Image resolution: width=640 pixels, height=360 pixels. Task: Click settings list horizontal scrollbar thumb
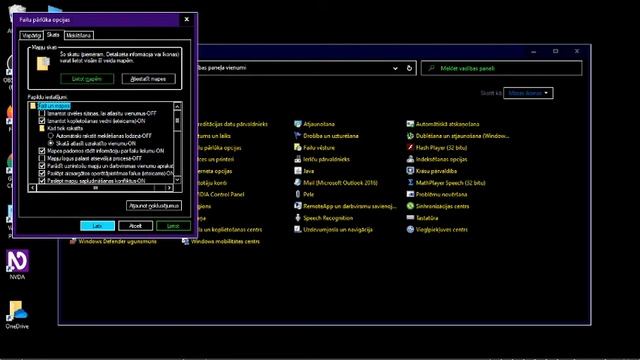[96, 188]
